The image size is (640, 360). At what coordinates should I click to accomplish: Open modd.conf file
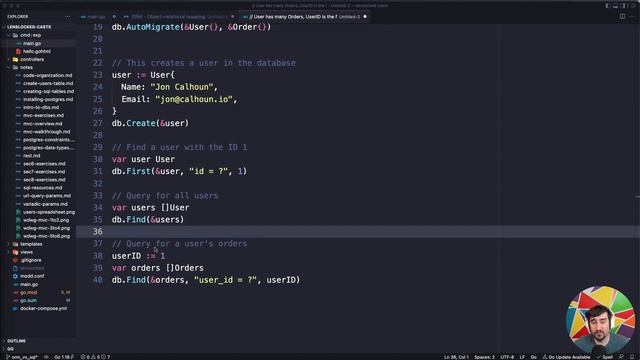tap(32, 276)
